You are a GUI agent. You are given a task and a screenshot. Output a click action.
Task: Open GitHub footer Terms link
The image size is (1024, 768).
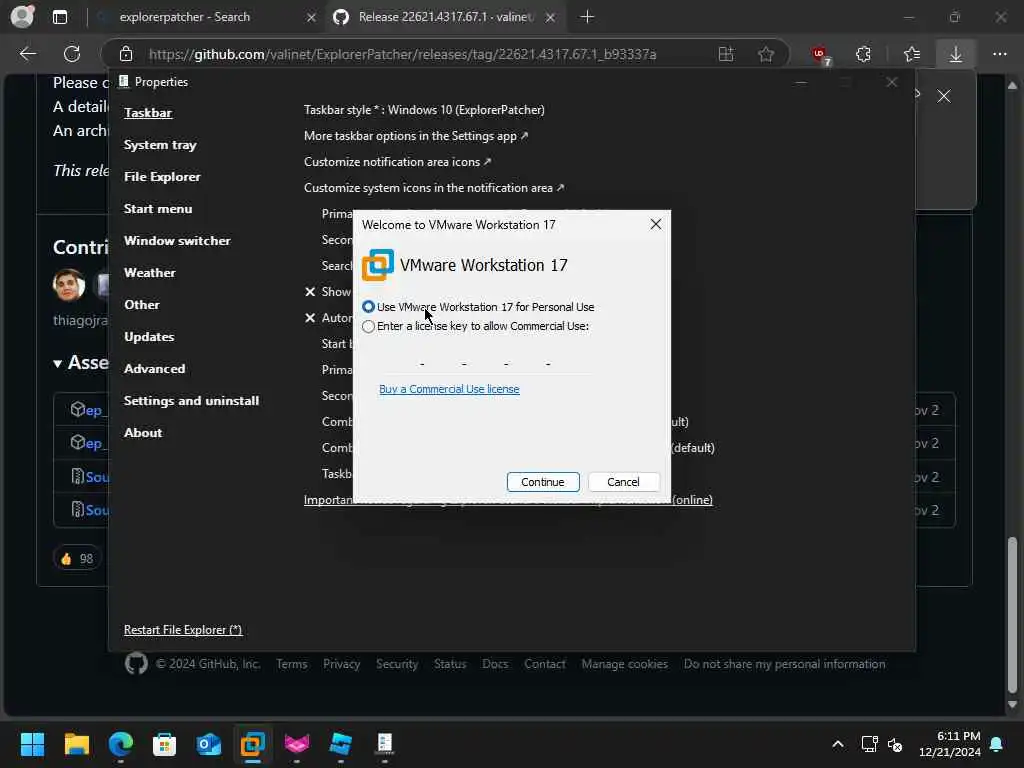click(291, 664)
